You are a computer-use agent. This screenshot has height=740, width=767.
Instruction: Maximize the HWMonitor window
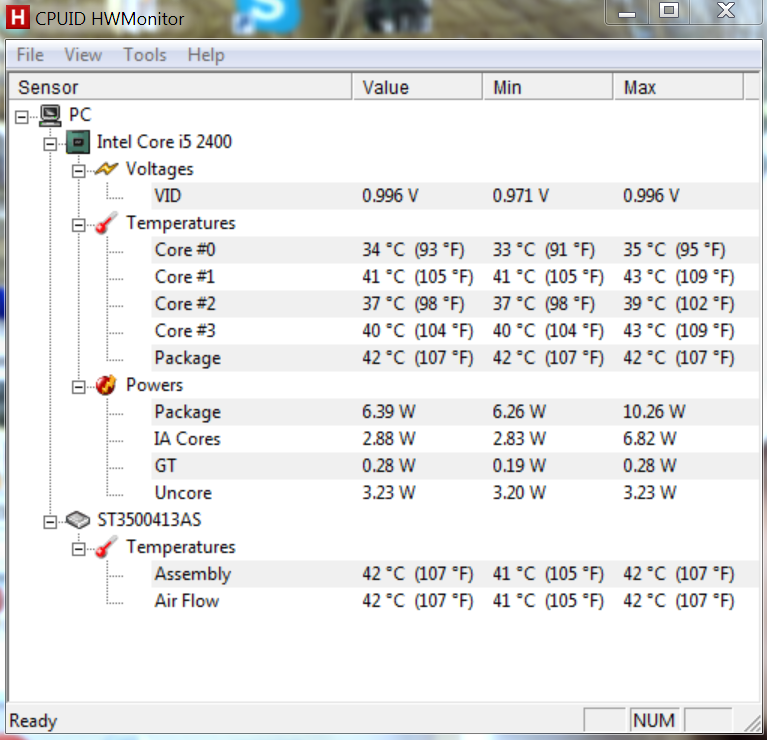coord(669,11)
